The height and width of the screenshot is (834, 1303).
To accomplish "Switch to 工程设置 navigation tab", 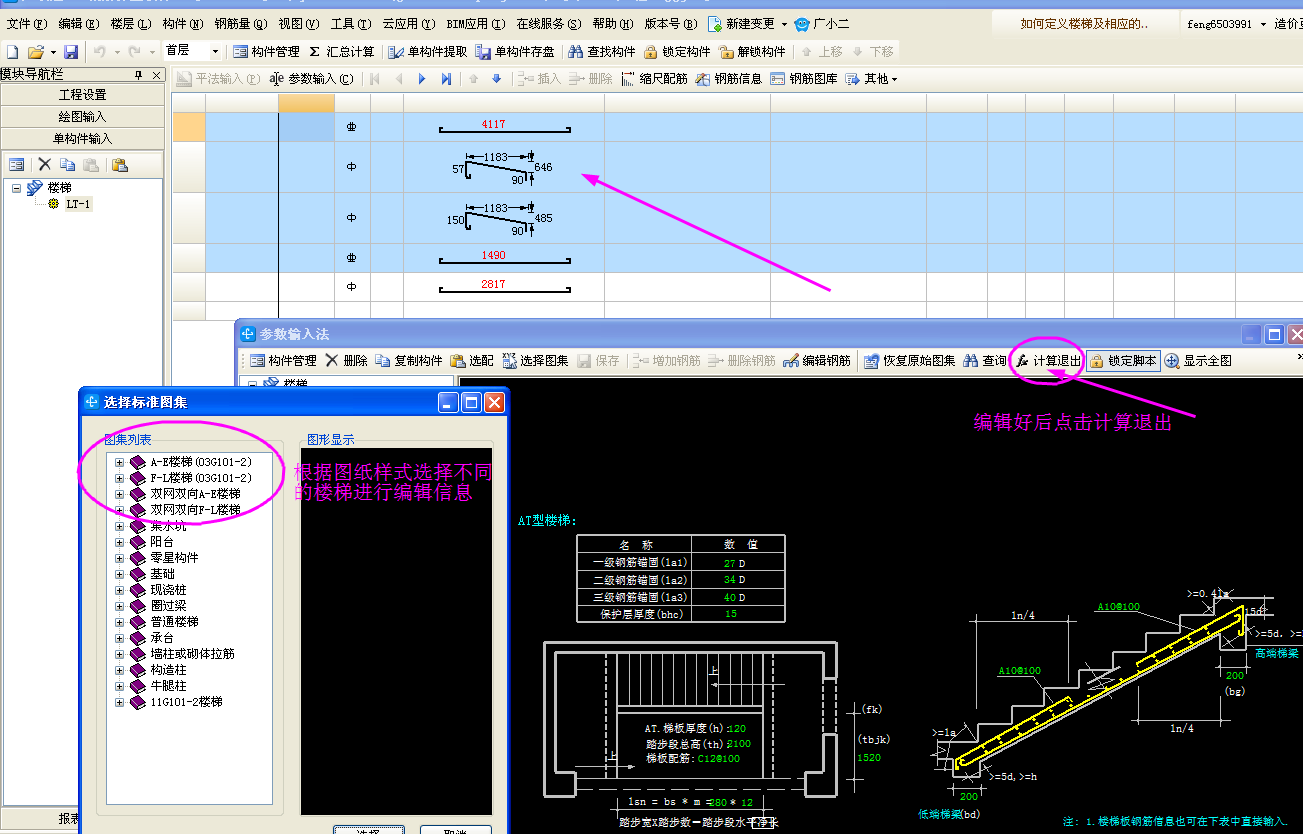I will click(x=82, y=95).
